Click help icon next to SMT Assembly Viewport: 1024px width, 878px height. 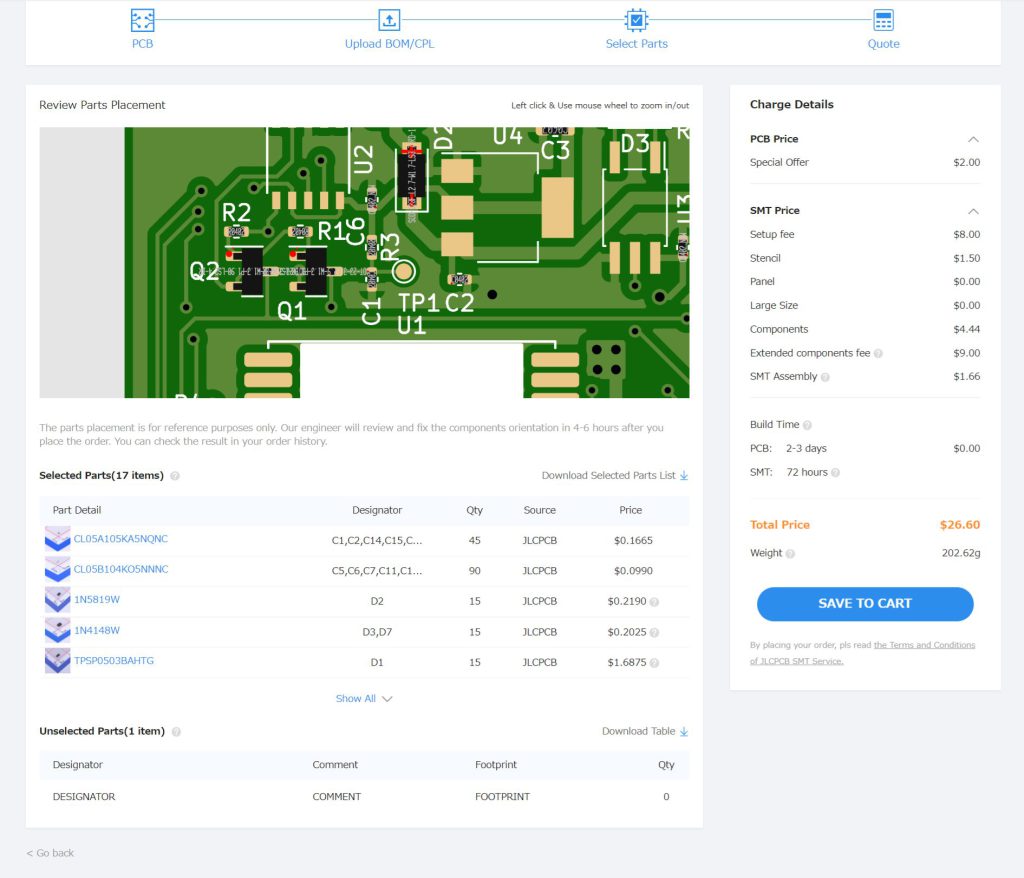[x=825, y=377]
